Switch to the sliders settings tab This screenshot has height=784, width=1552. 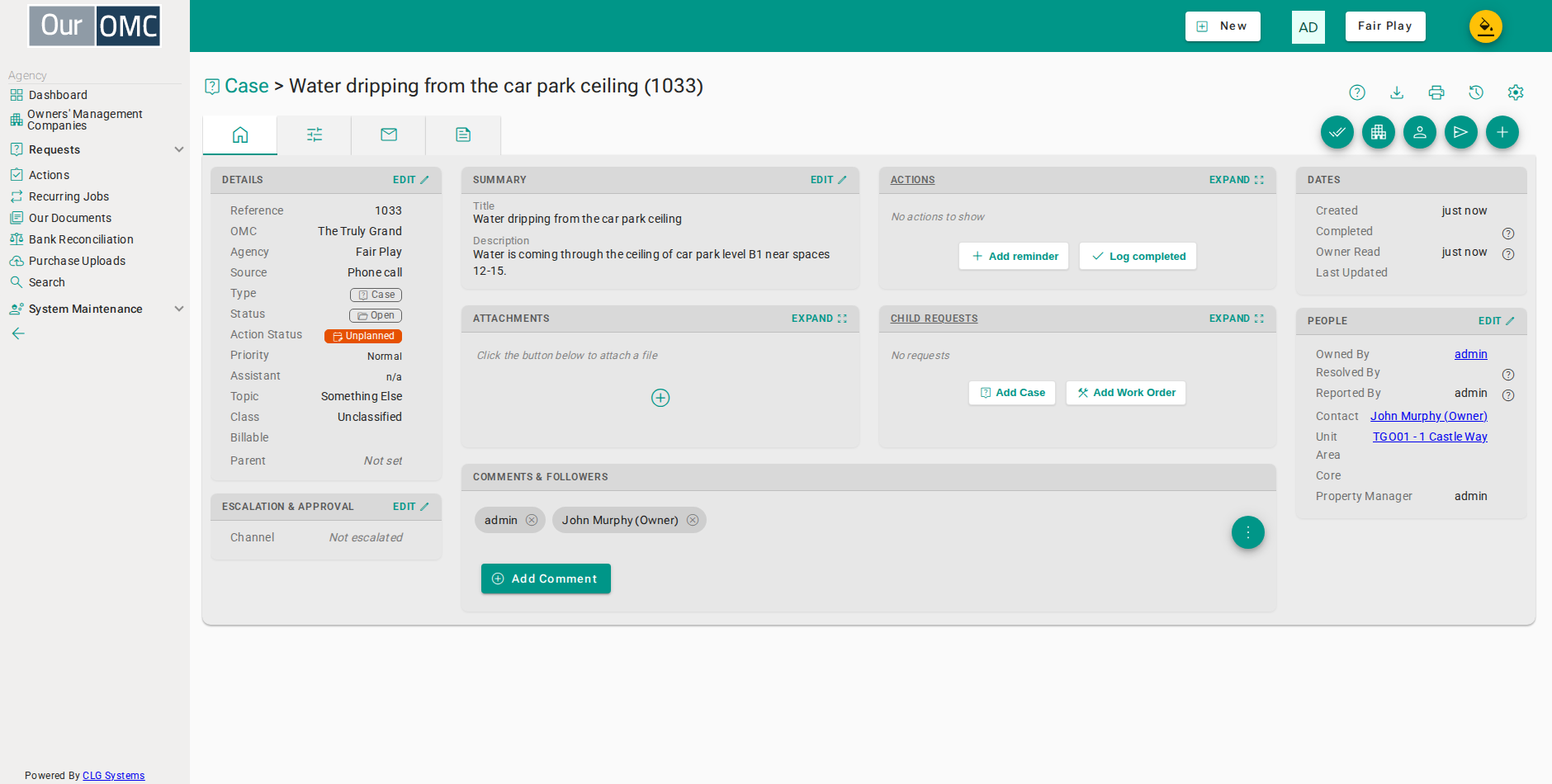pyautogui.click(x=315, y=135)
